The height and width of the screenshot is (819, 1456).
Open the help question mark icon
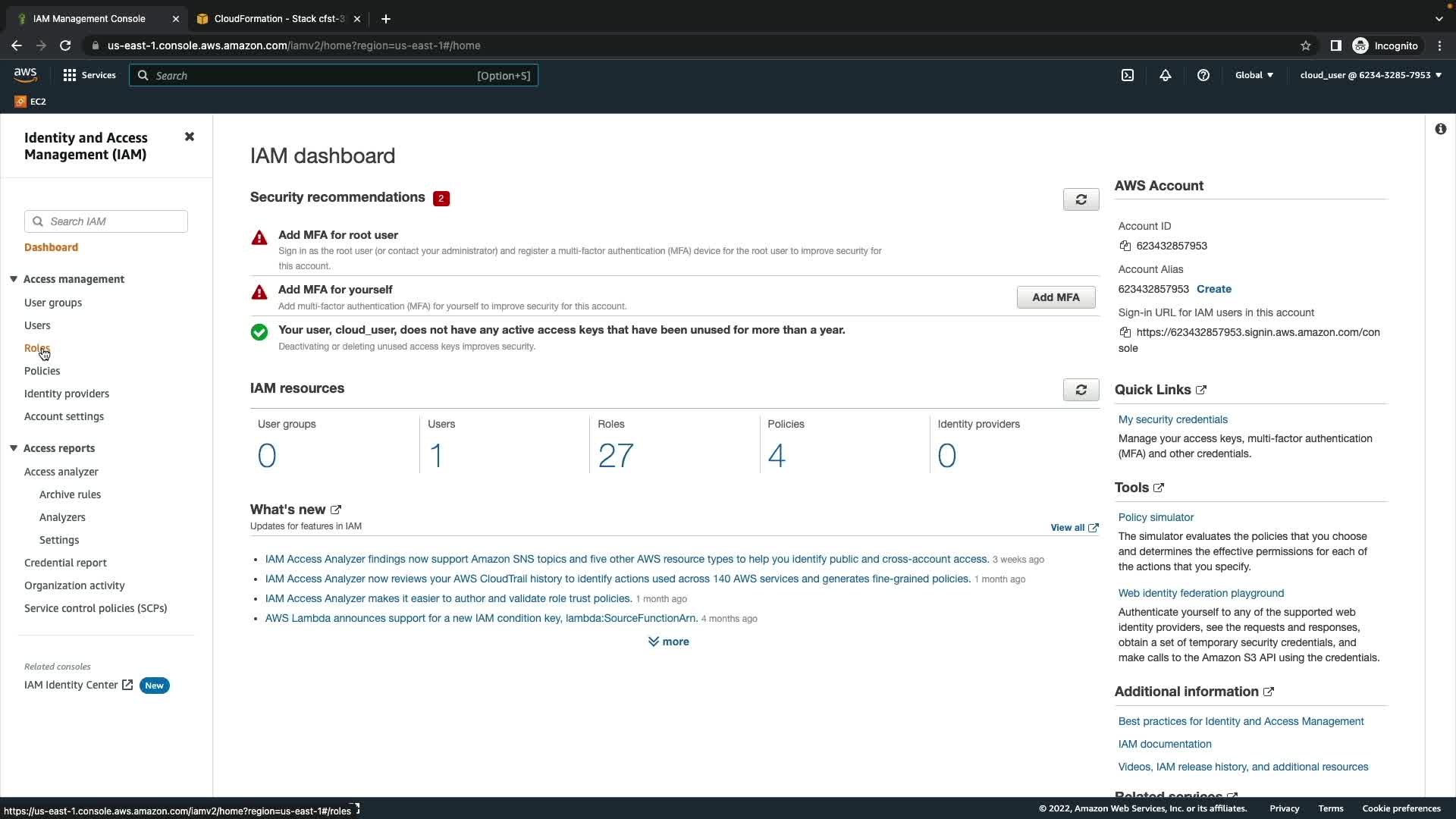1203,75
